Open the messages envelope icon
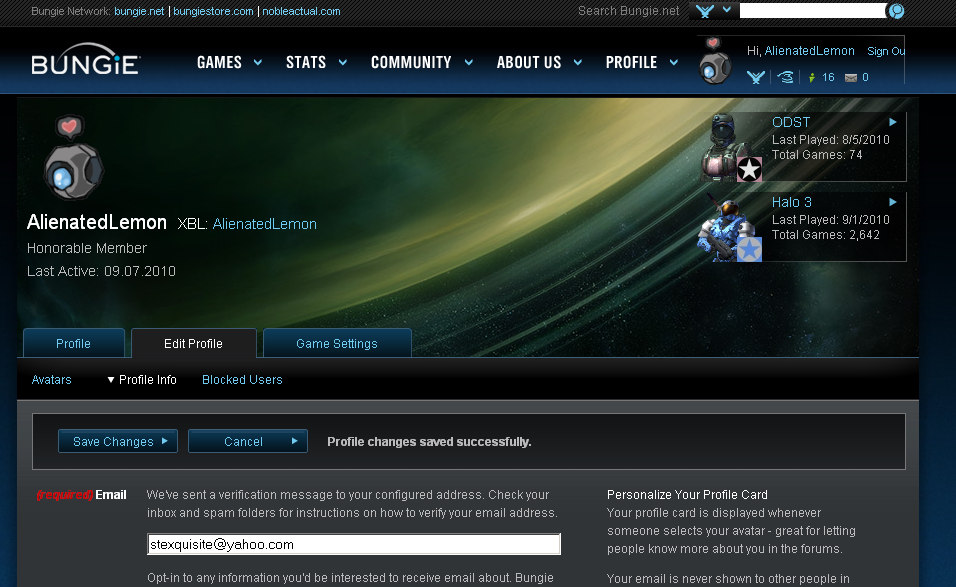The image size is (956, 587). [851, 77]
